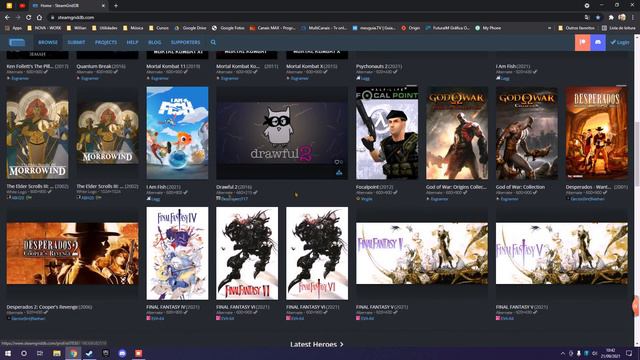Show hidden system tray icons chevron
Screen dimensions: 640x360
coord(563,353)
